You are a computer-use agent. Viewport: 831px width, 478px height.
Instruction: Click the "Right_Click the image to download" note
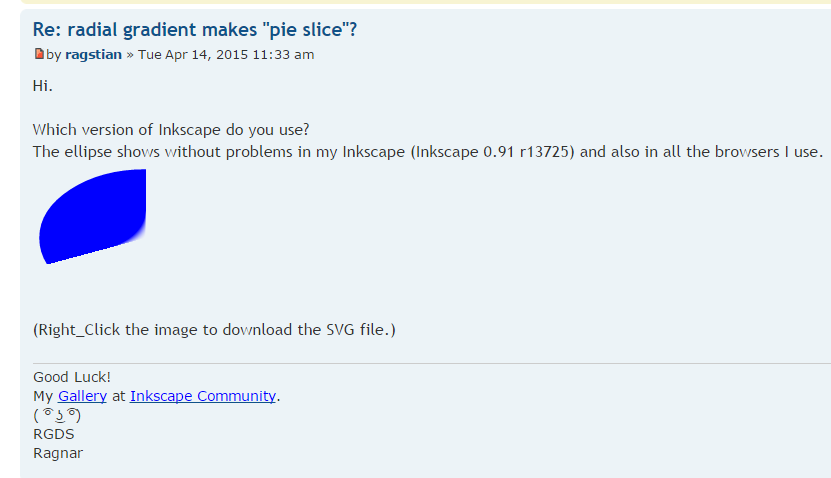214,329
